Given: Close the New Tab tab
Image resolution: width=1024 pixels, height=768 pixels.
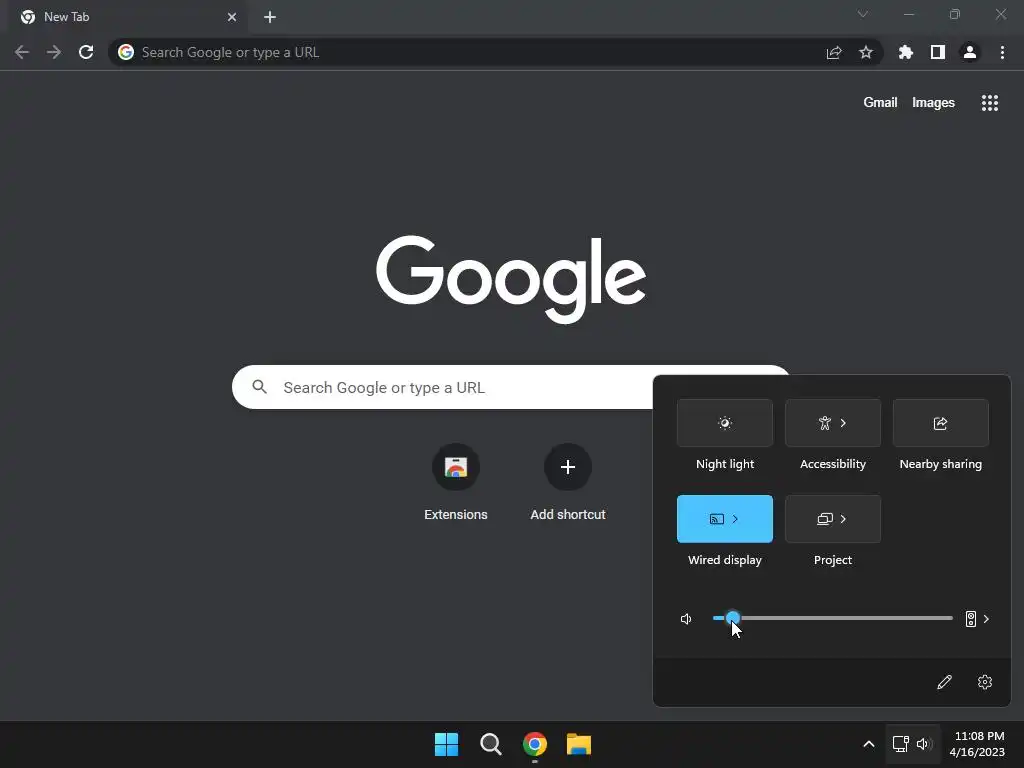Looking at the screenshot, I should tap(232, 17).
